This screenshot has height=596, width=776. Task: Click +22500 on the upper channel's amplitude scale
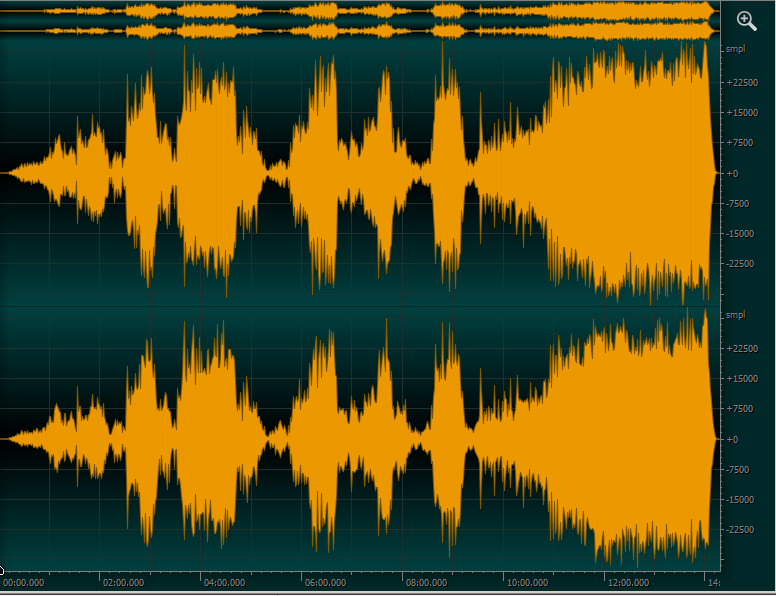pos(742,83)
